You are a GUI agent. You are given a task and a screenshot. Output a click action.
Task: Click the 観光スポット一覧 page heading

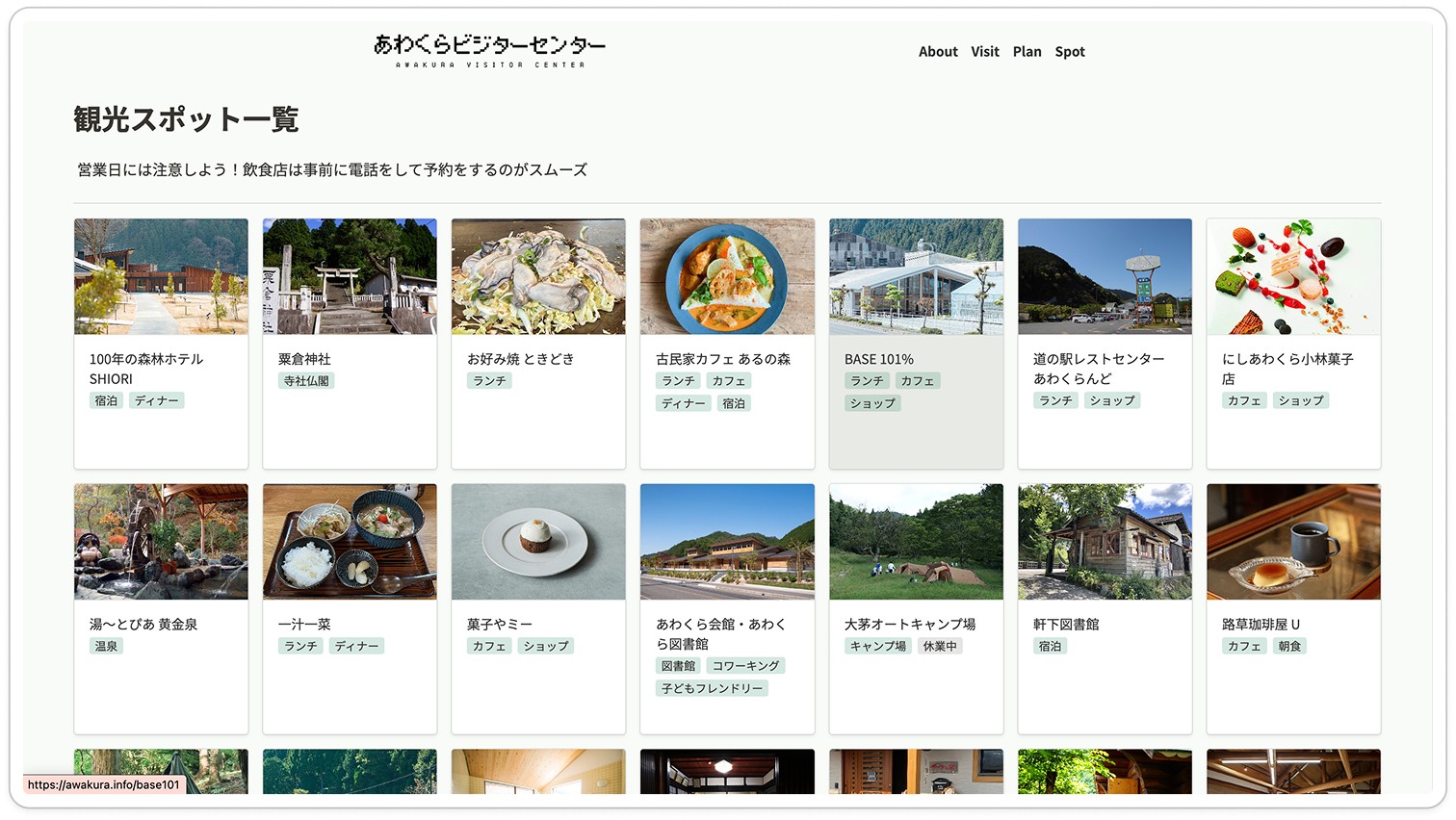pyautogui.click(x=186, y=119)
